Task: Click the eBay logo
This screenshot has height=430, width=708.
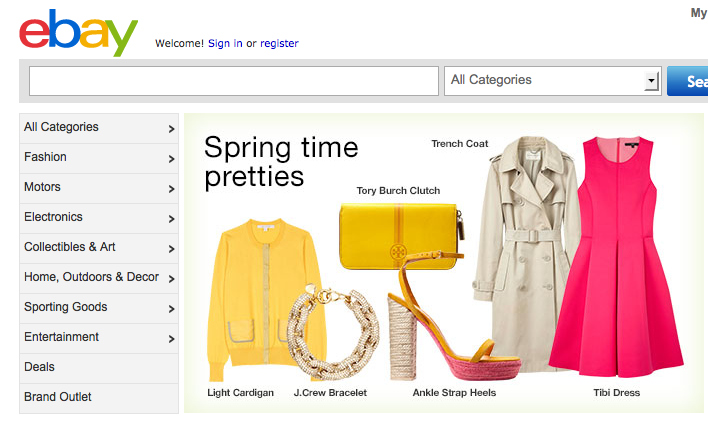Action: coord(79,33)
